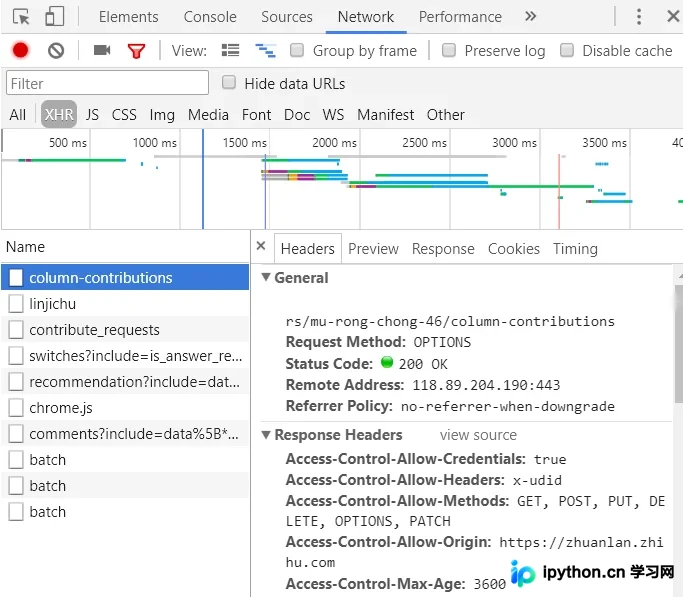The image size is (683, 597).
Task: Open the more tabs double-chevron
Action: coord(530,17)
